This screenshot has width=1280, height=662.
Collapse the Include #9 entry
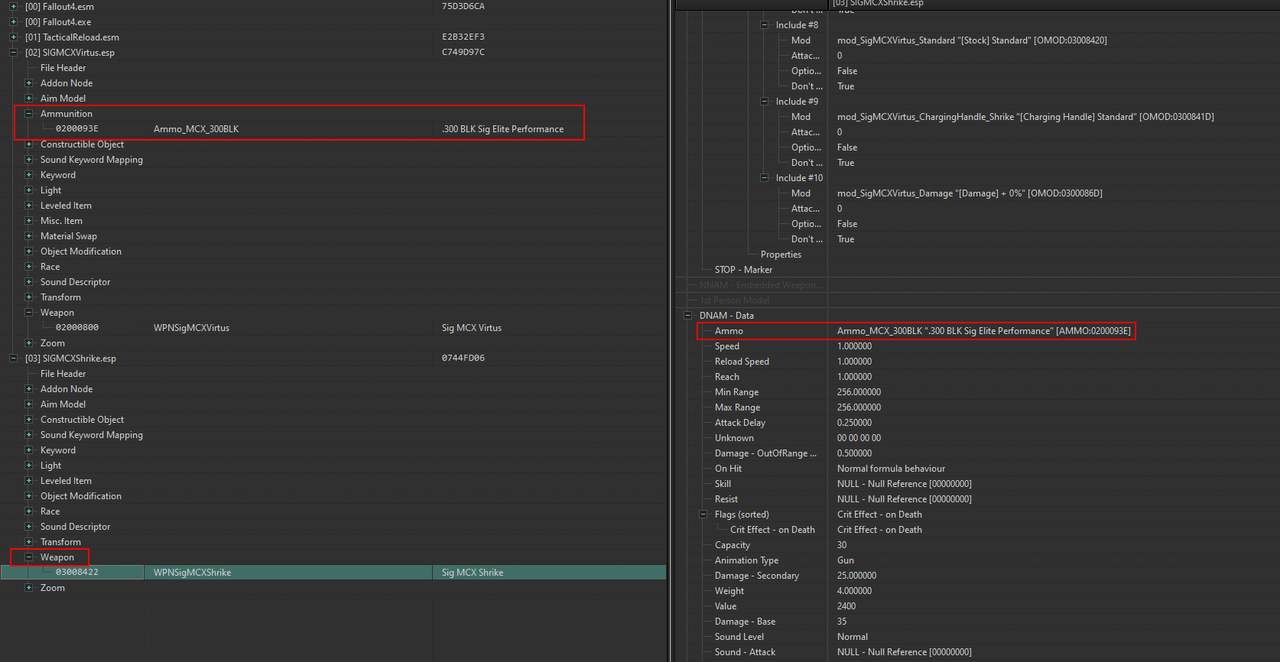(765, 101)
